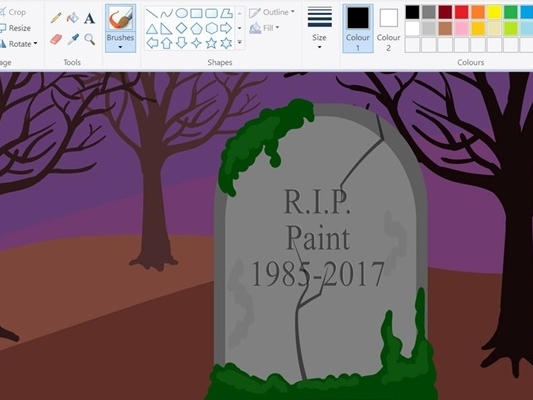533x400 pixels.
Task: Pick the orange colour swatch
Action: click(x=478, y=12)
